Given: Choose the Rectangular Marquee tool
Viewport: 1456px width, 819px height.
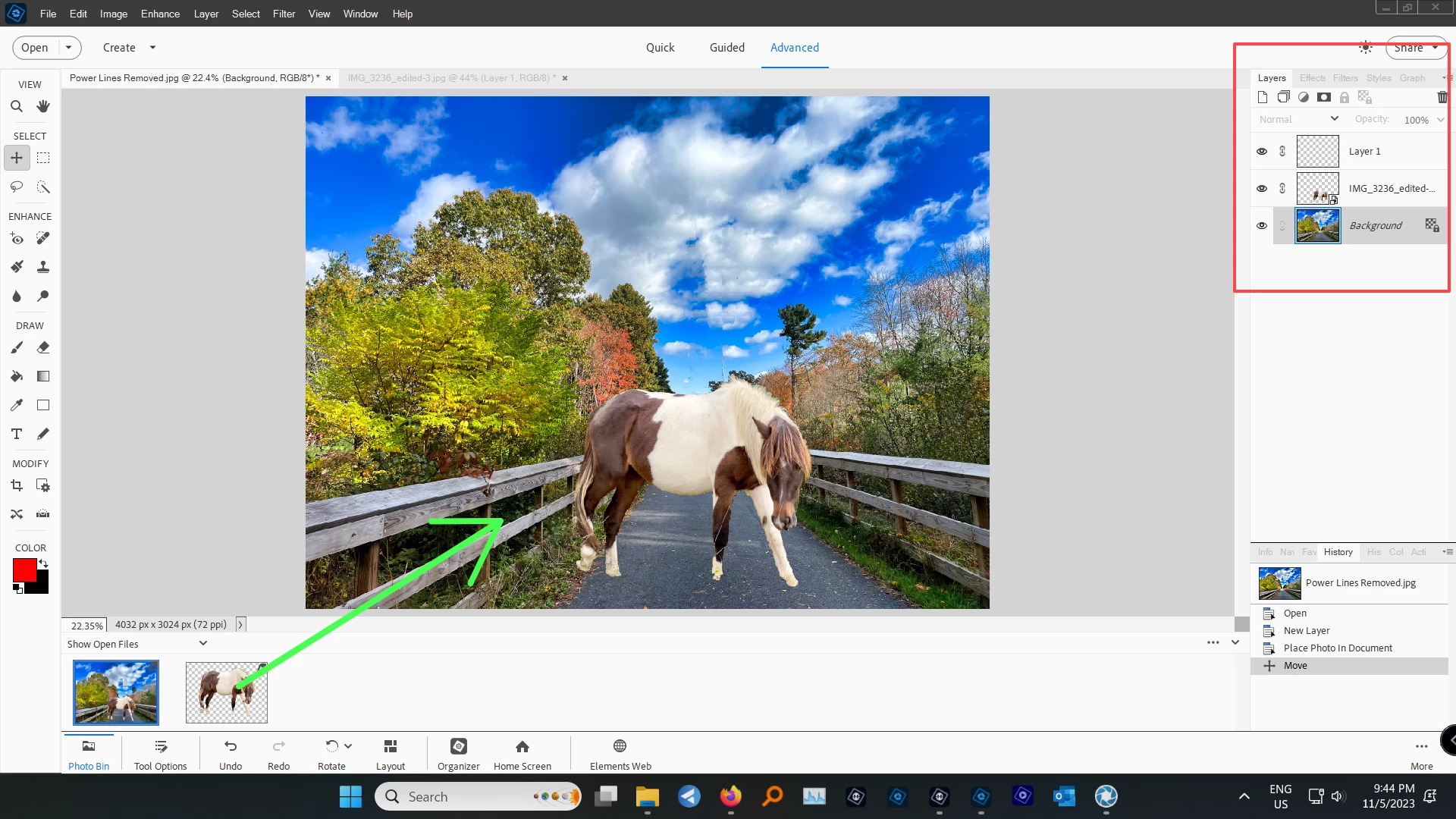Looking at the screenshot, I should (x=43, y=158).
